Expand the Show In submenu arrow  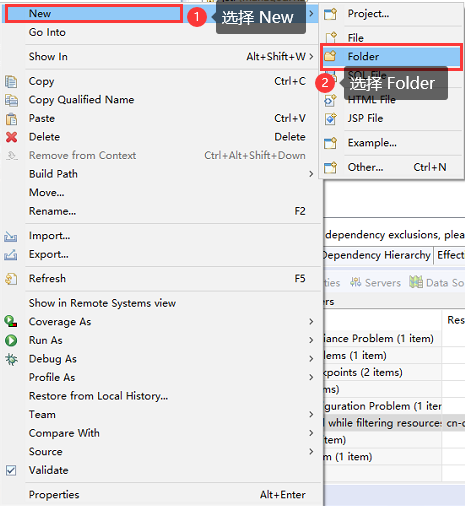tap(311, 57)
